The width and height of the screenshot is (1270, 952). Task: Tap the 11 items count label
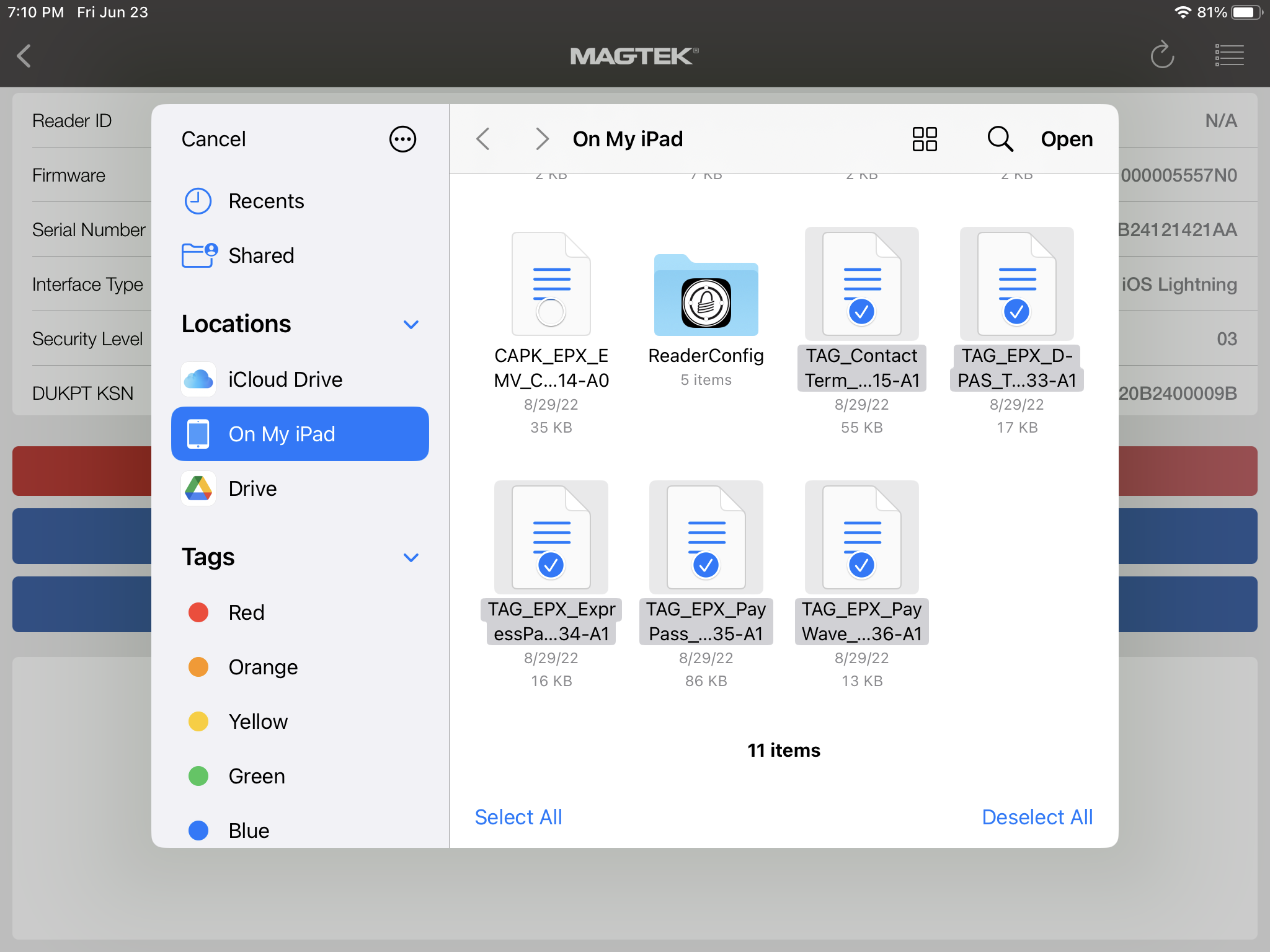tap(784, 750)
